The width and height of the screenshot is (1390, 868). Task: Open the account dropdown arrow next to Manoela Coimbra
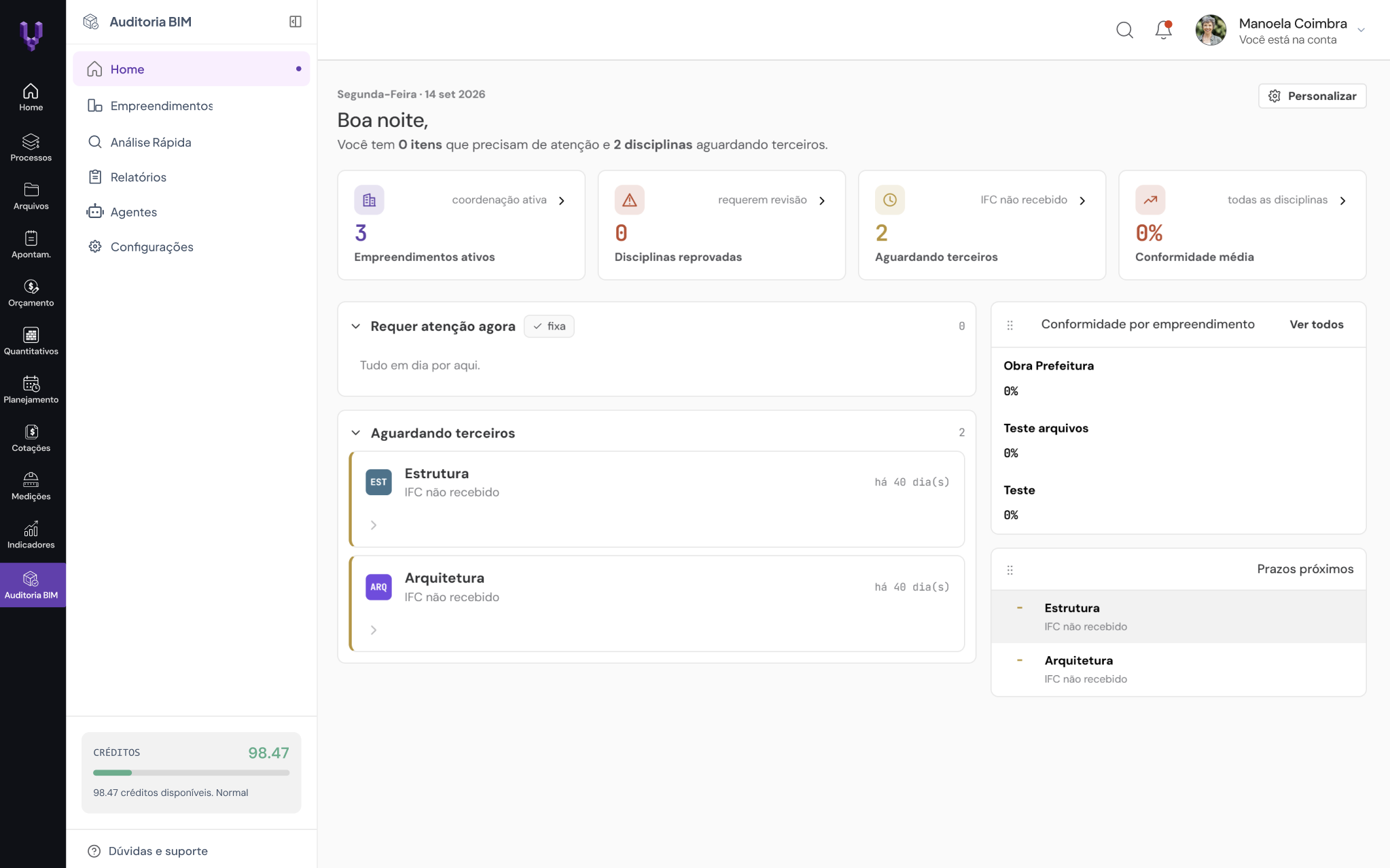point(1361,30)
